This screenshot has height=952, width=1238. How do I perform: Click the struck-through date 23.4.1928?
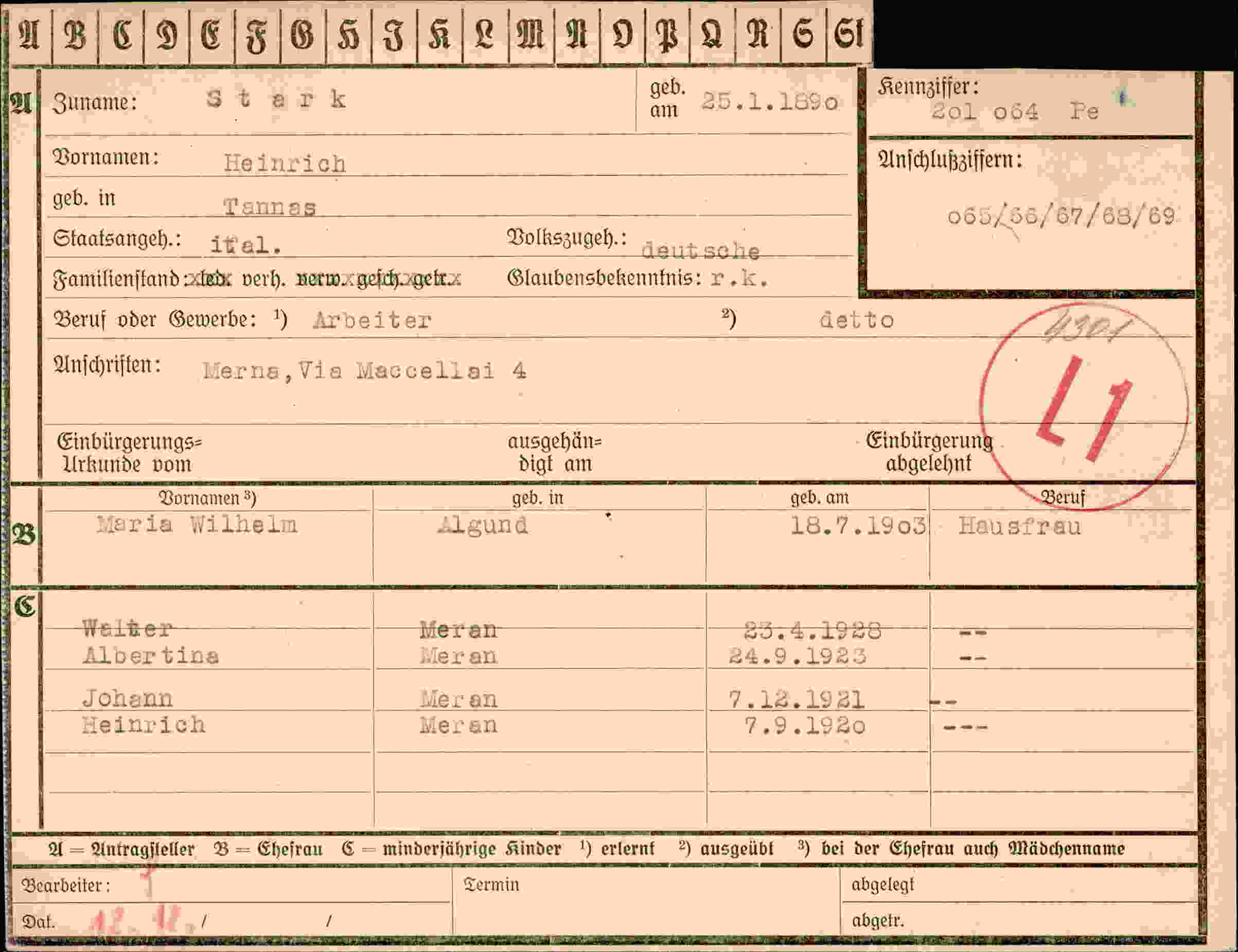click(x=812, y=630)
